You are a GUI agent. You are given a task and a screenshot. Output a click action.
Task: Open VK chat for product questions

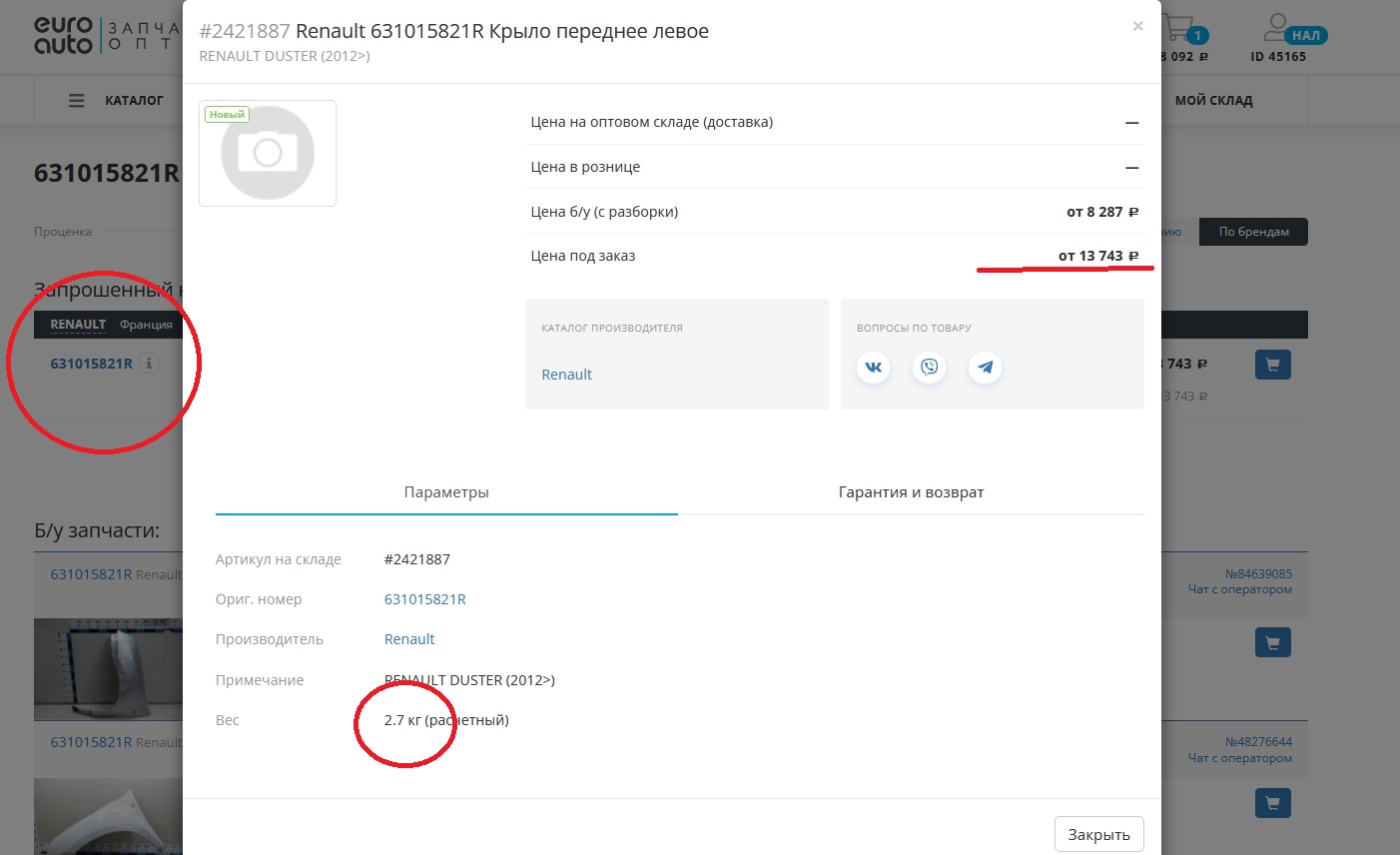873,367
